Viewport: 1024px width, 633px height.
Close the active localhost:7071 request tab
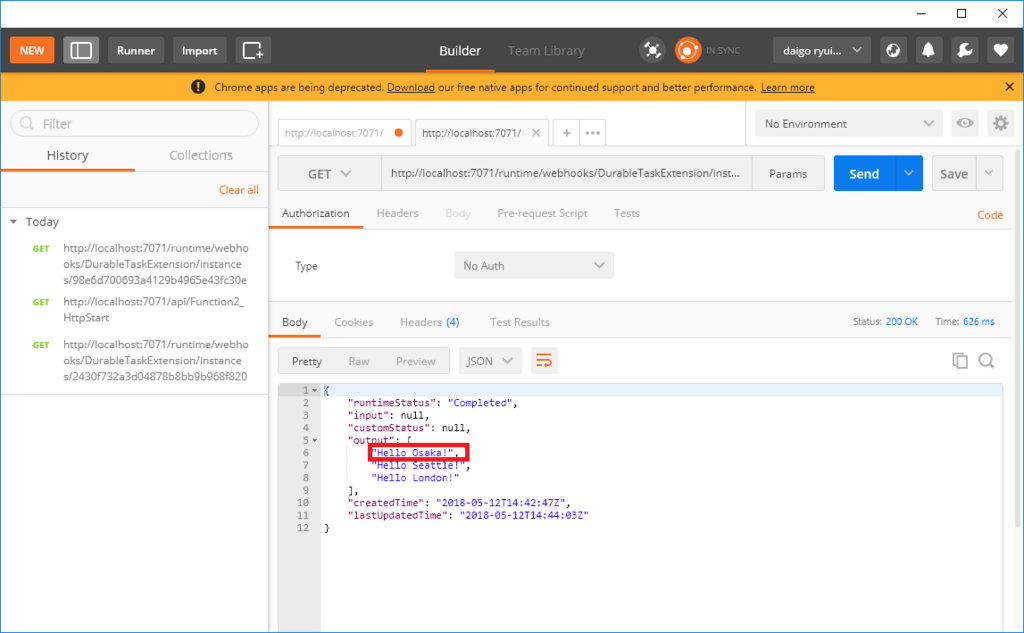click(x=536, y=133)
